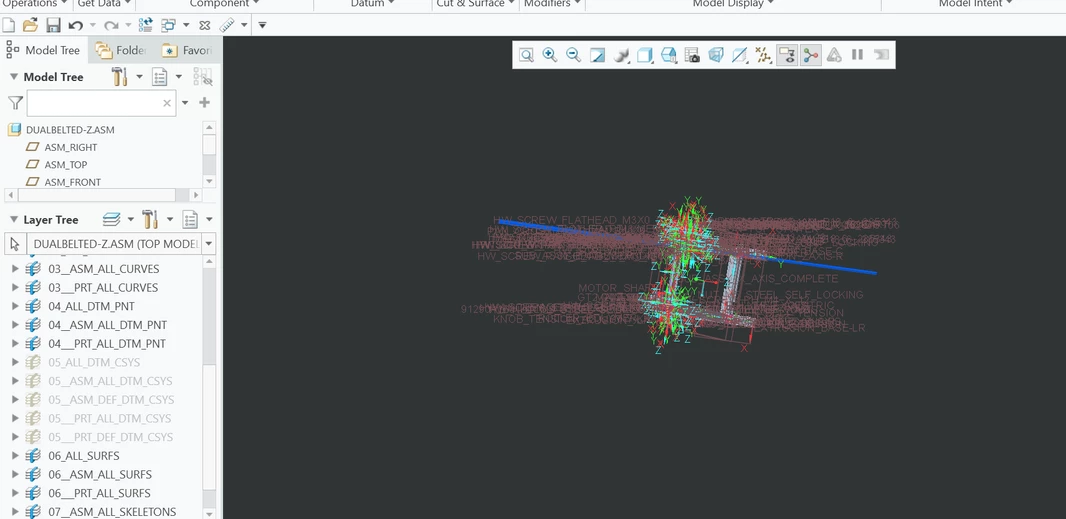Click the Model Tree filter funnel icon
The image size is (1066, 519).
[x=15, y=103]
